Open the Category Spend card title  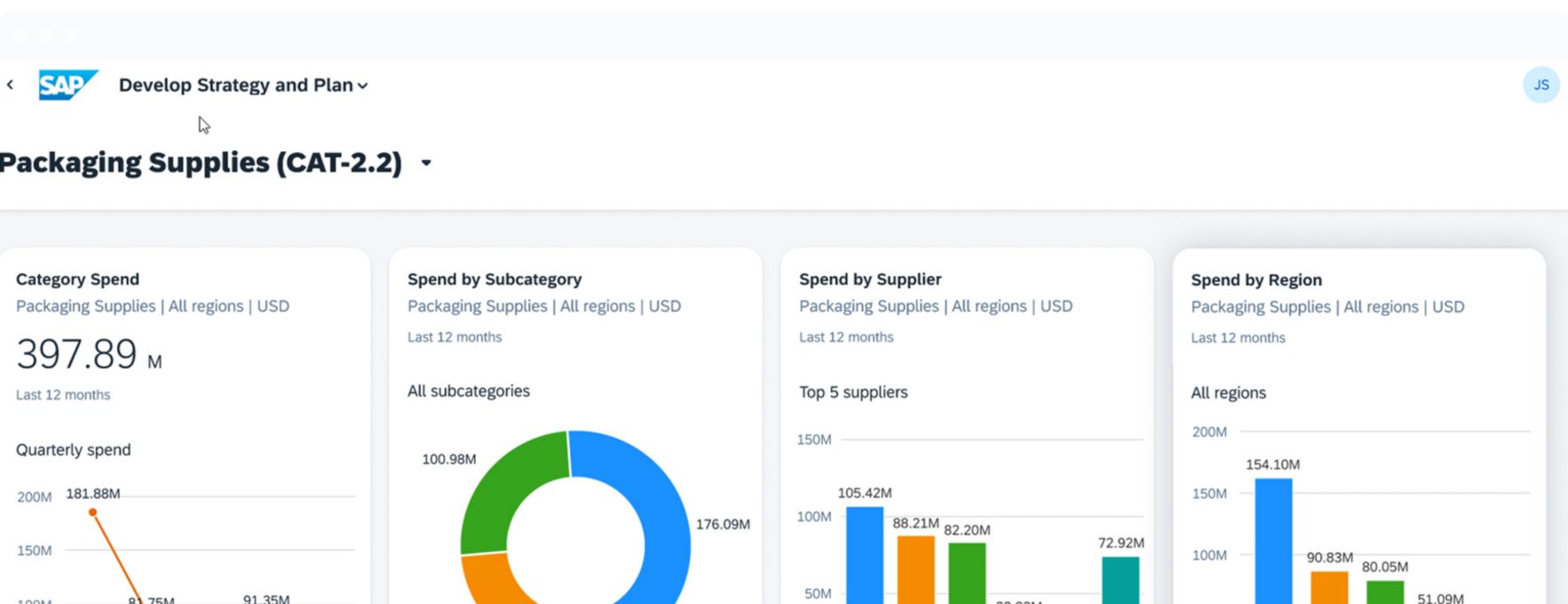tap(77, 279)
